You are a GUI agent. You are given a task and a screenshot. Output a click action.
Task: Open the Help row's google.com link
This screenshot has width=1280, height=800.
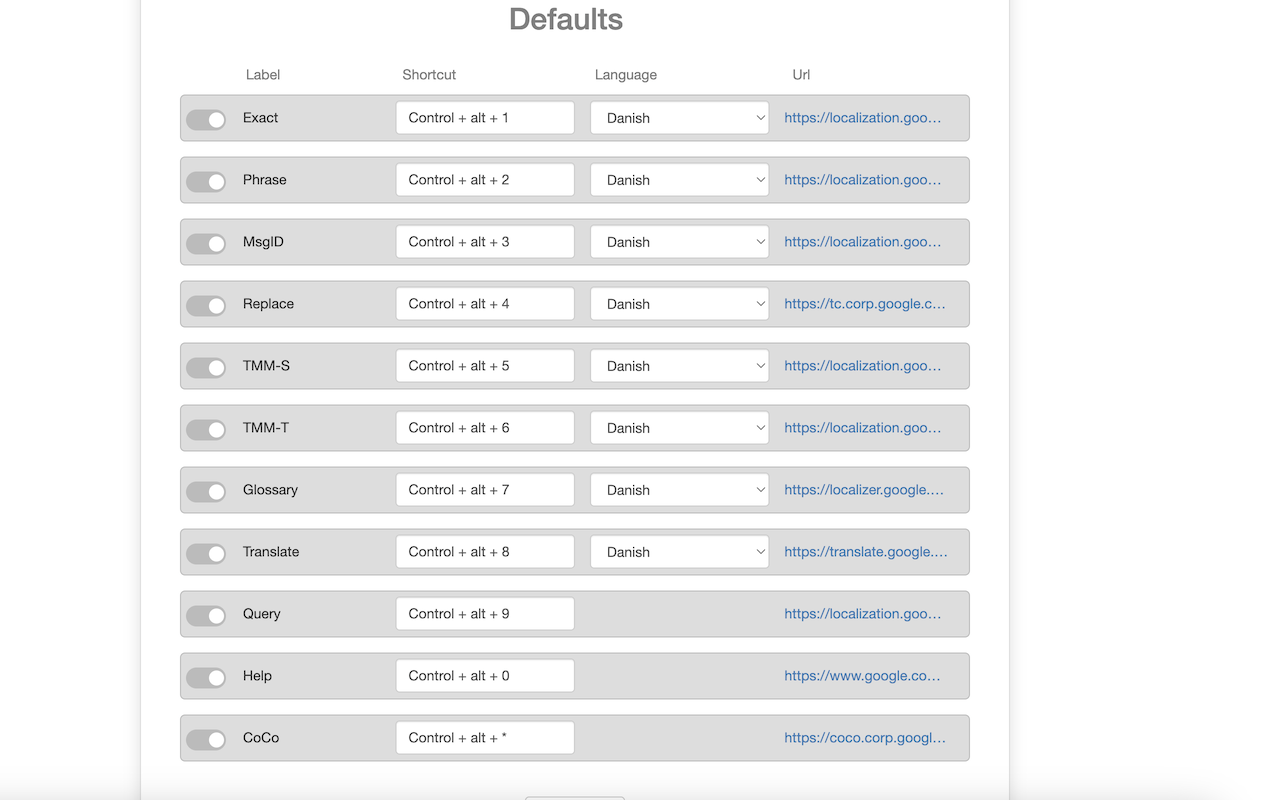[862, 675]
